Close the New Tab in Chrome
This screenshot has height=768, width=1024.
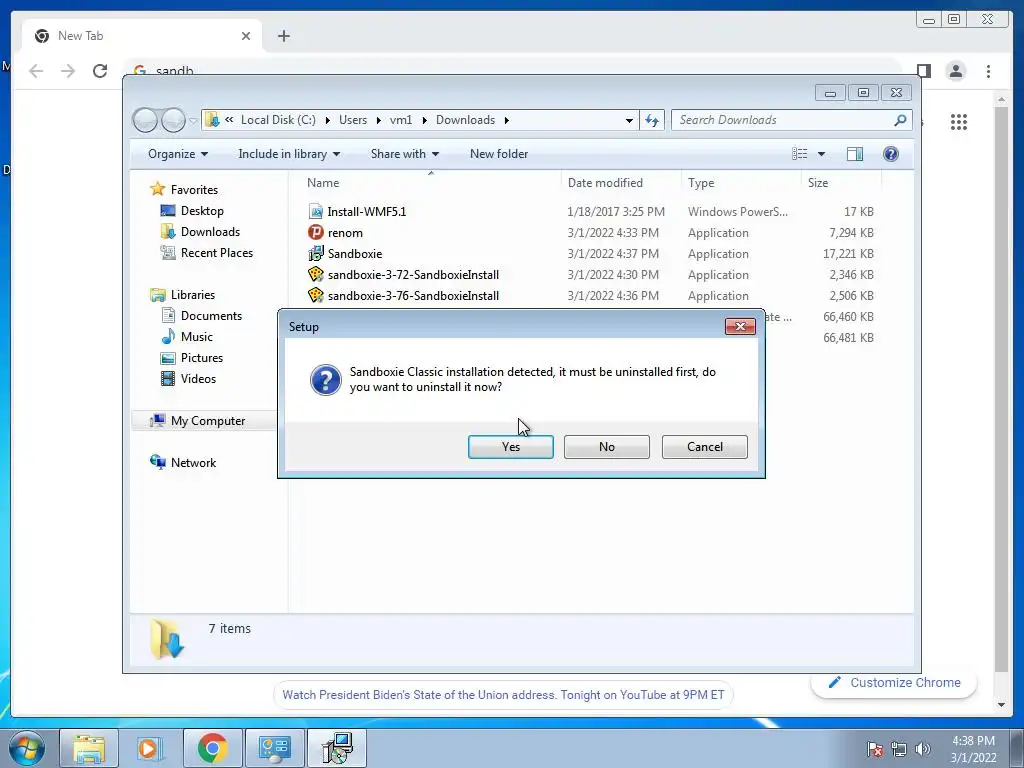246,36
